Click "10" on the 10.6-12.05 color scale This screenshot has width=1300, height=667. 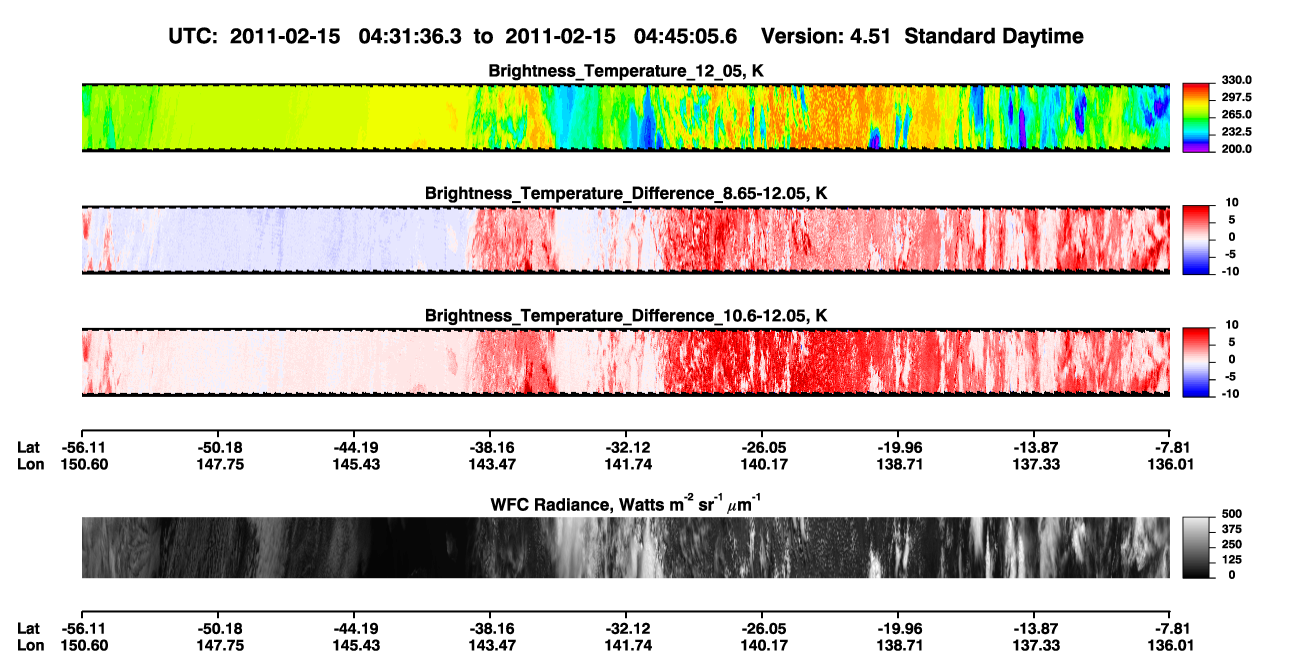pyautogui.click(x=1232, y=325)
